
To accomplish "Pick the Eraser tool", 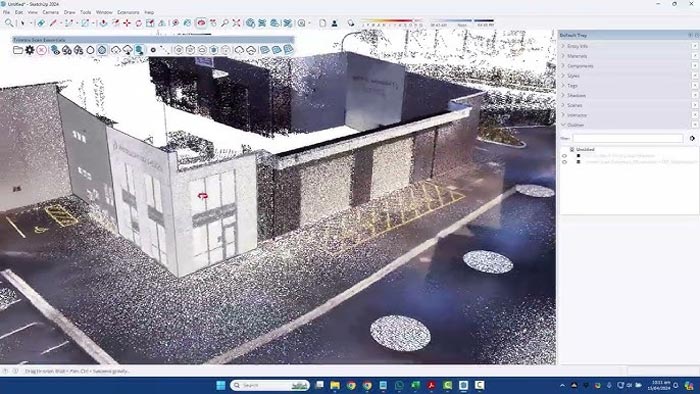I will 41,23.
